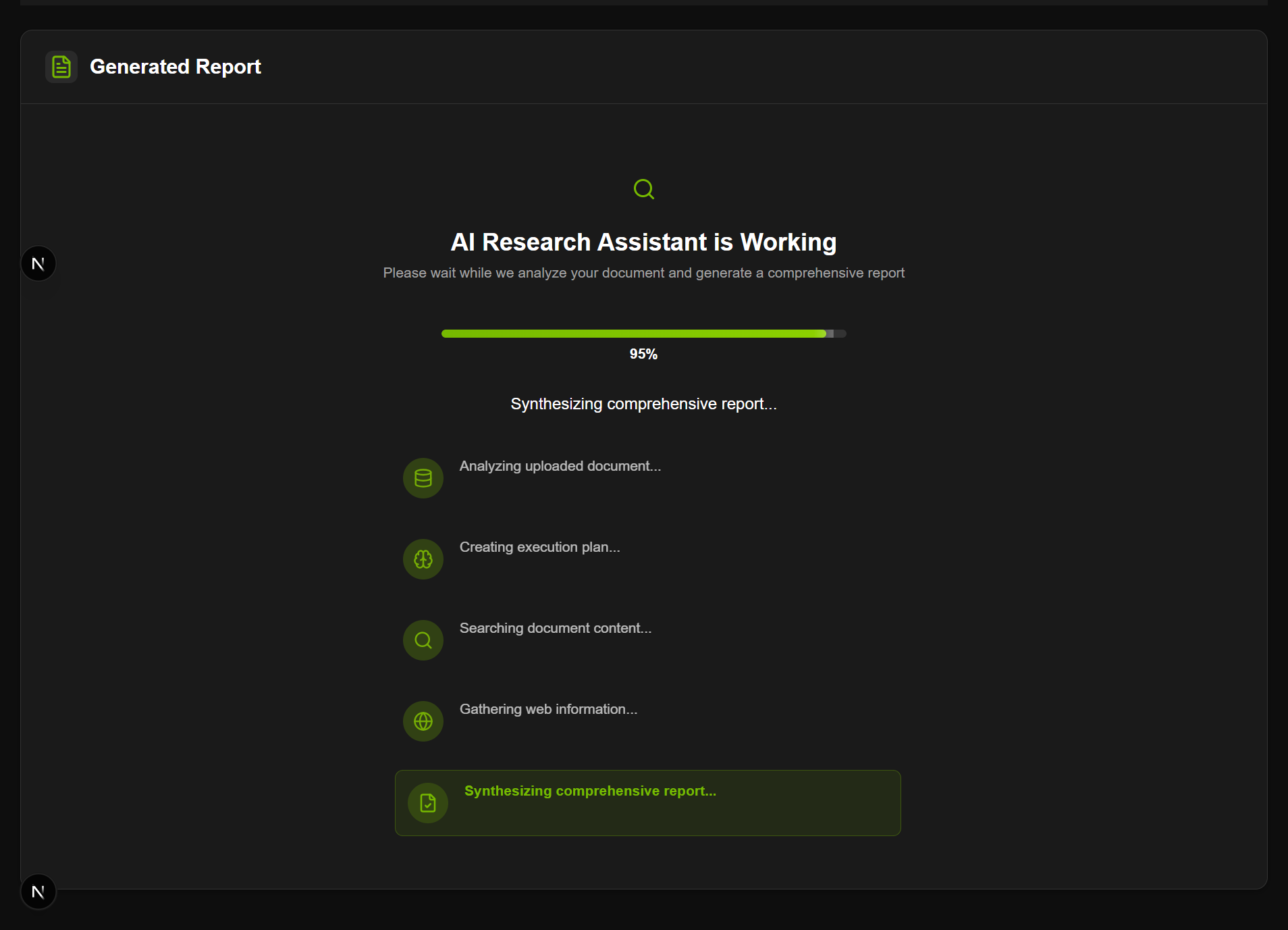Click the Please wait description link text
Viewport: 1288px width, 930px height.
(x=643, y=273)
